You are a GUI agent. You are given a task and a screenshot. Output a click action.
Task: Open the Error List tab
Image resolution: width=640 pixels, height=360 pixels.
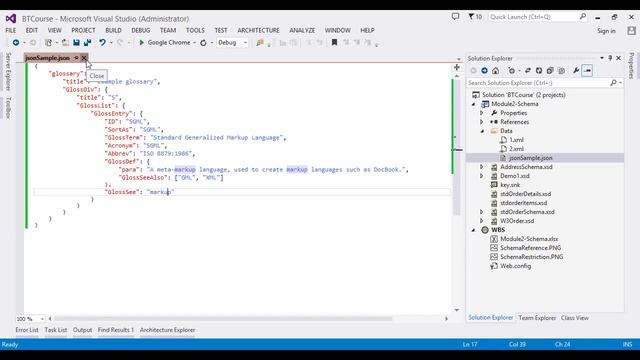coord(27,330)
